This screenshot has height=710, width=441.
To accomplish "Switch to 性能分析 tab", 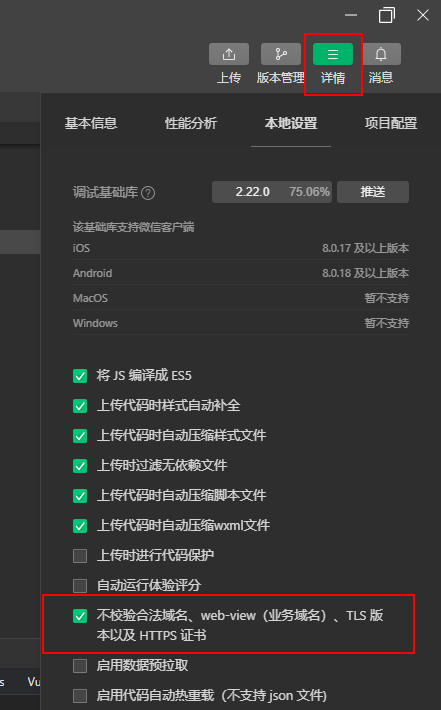I will [x=191, y=123].
